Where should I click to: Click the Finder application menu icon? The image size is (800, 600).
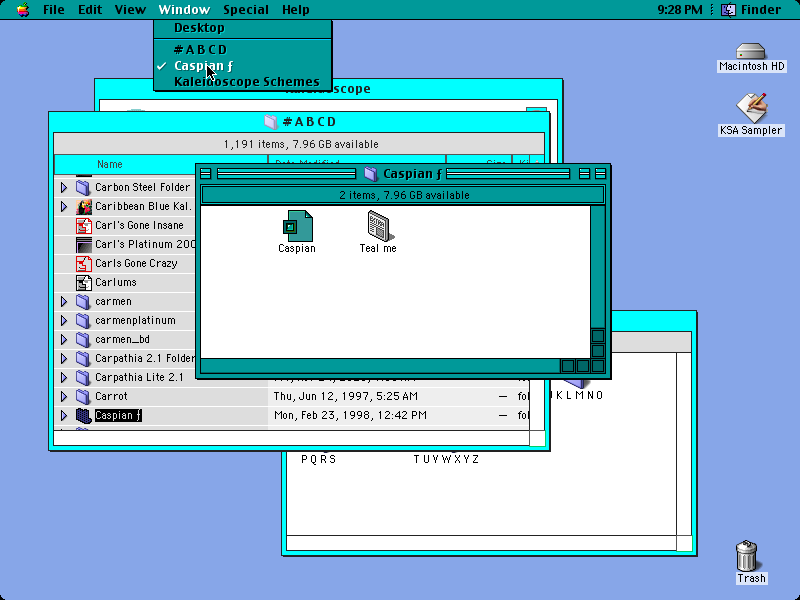tap(728, 10)
